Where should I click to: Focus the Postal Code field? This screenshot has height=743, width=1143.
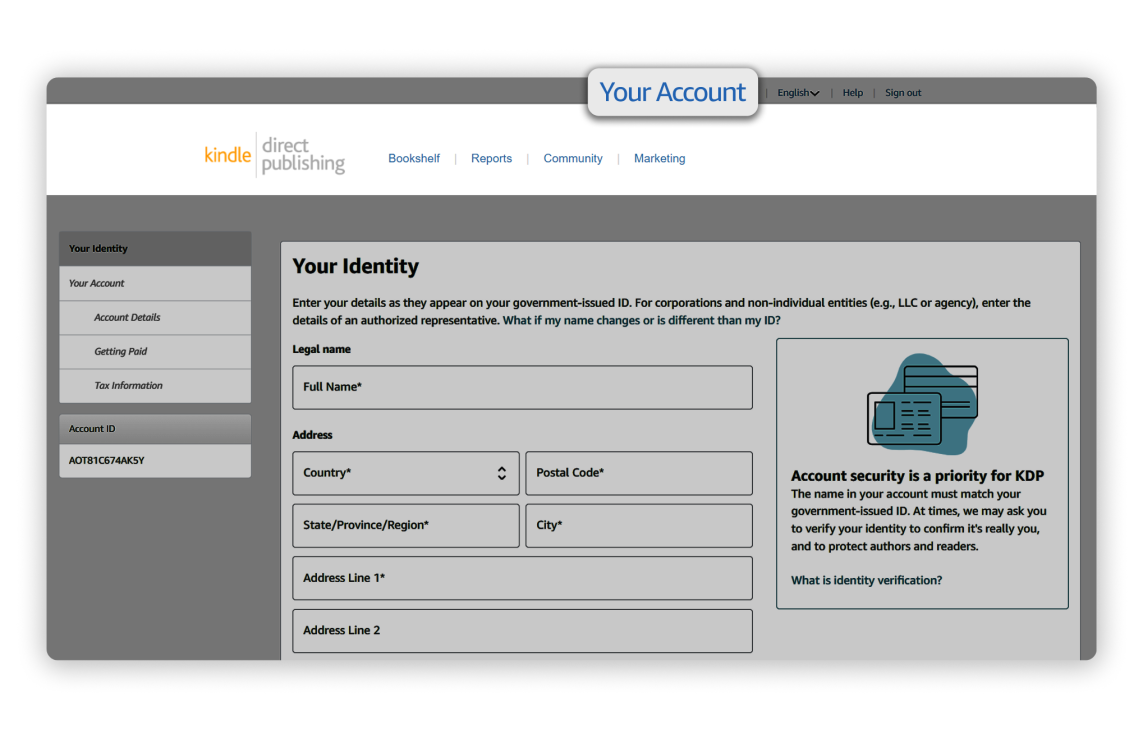tap(638, 473)
